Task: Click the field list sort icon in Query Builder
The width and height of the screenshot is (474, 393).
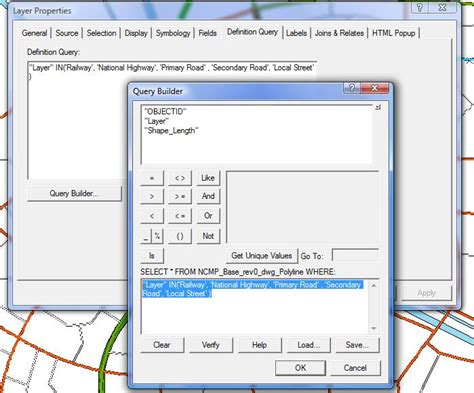Action: coord(378,107)
